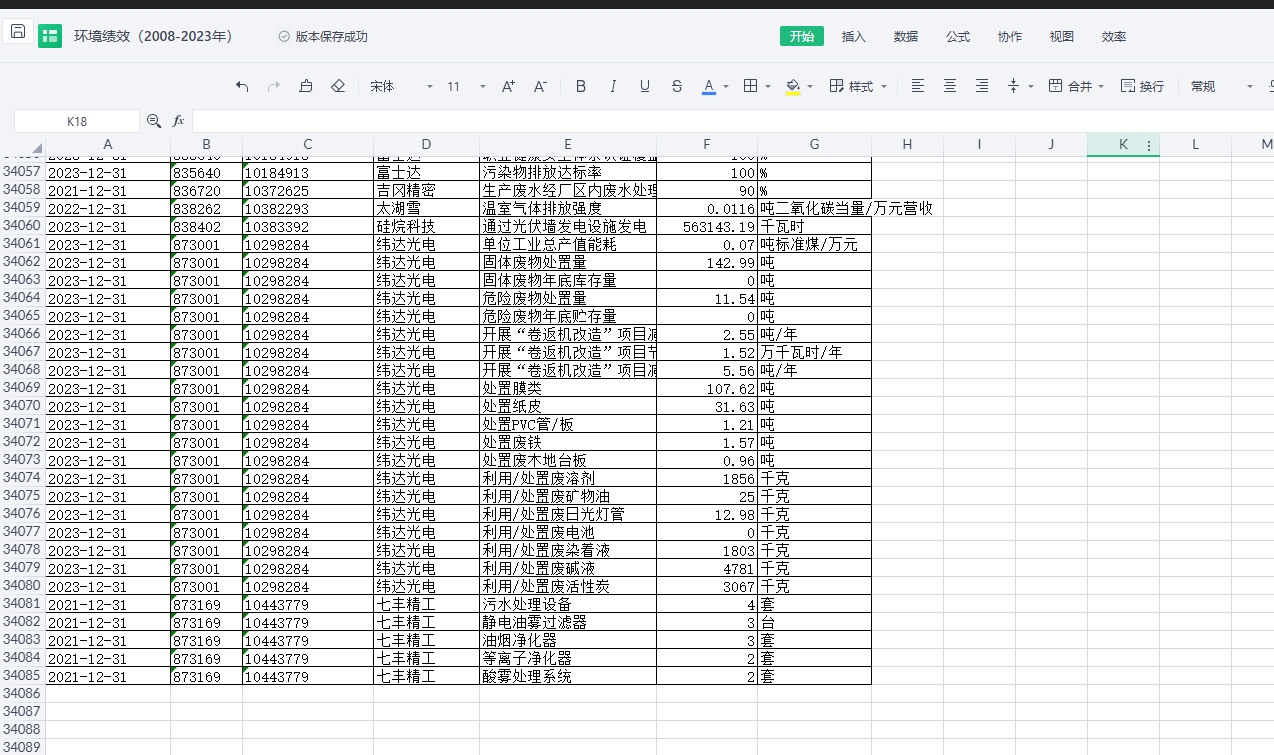
Task: Click the zoom magnifier icon beside name box
Action: [154, 121]
